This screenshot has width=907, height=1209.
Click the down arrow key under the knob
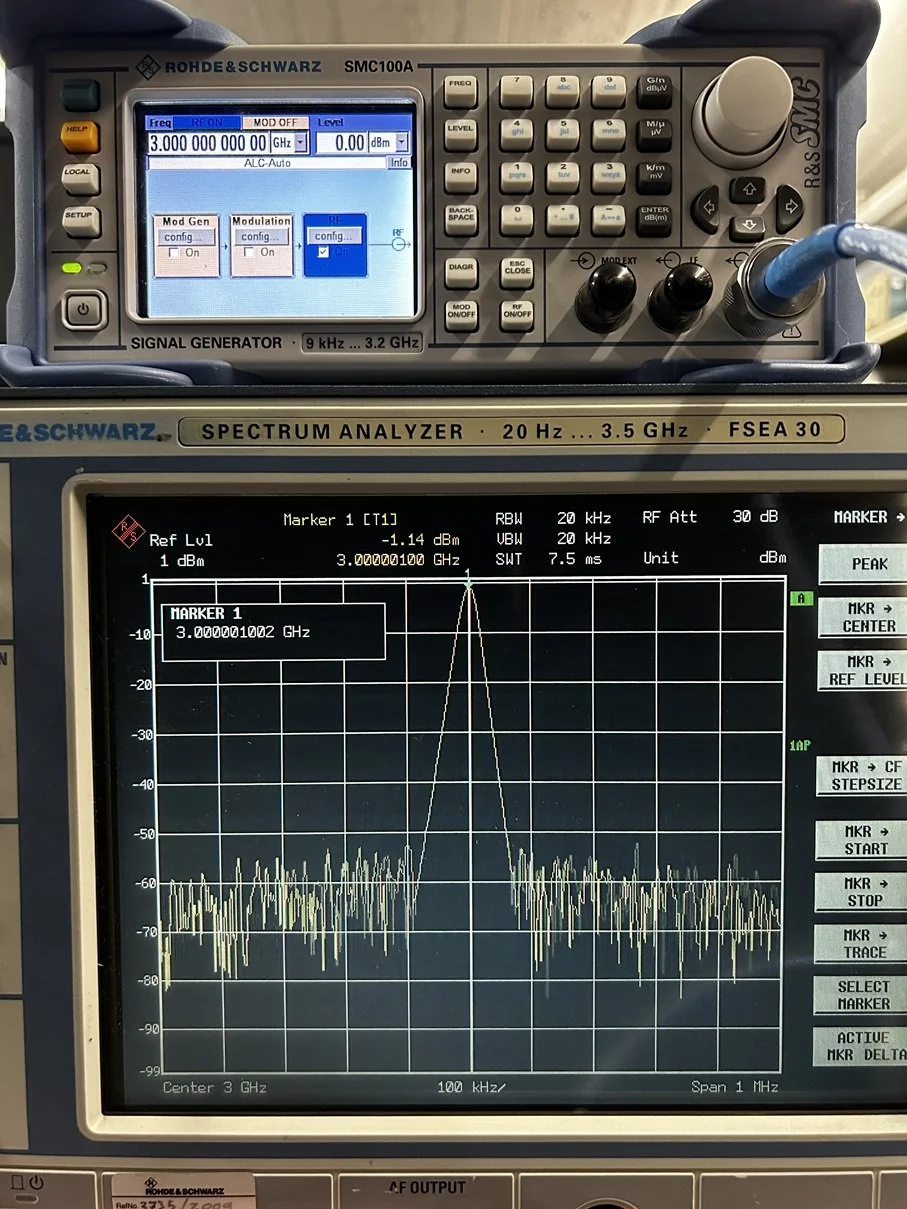click(x=747, y=226)
